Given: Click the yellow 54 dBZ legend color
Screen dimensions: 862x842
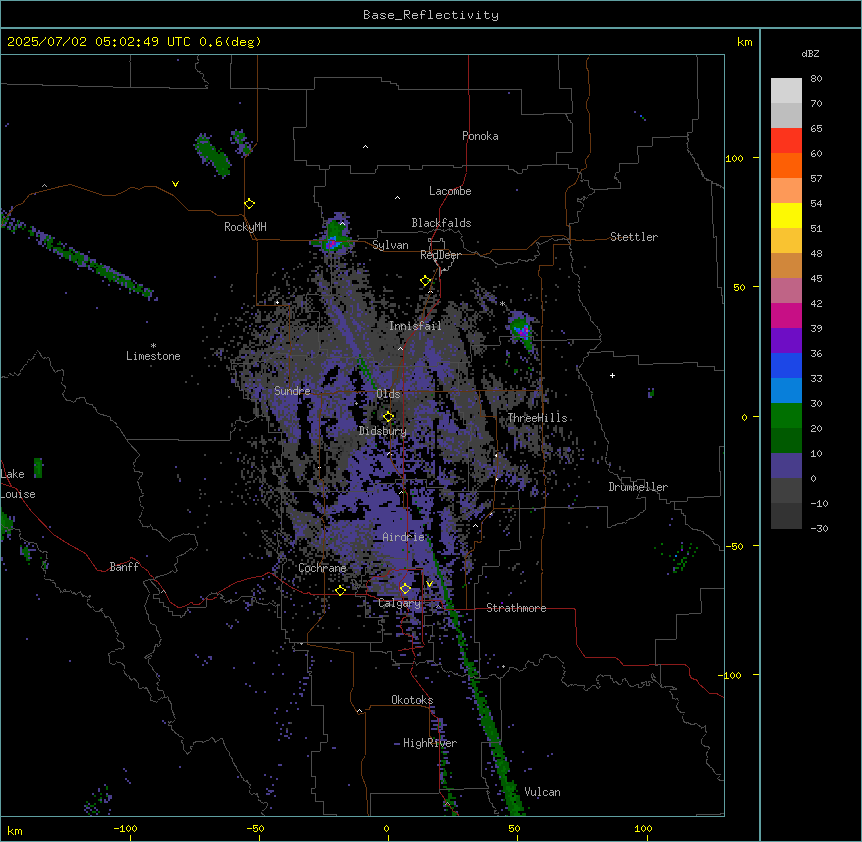Looking at the screenshot, I should click(786, 215).
